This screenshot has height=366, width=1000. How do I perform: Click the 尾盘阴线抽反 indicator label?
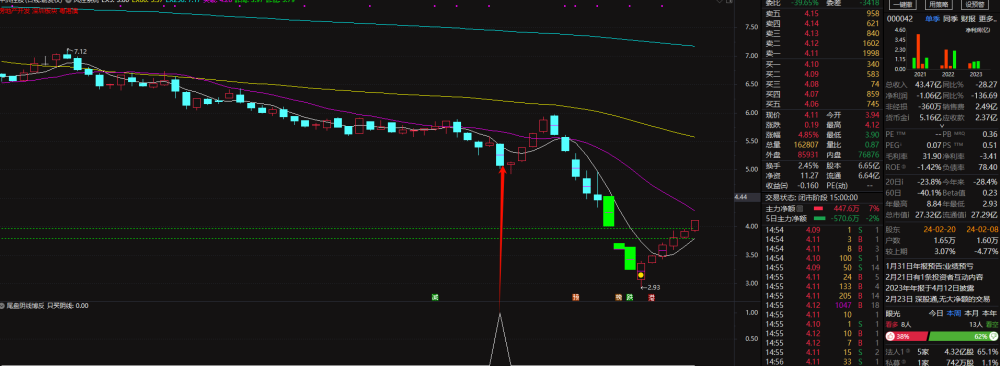pos(26,306)
